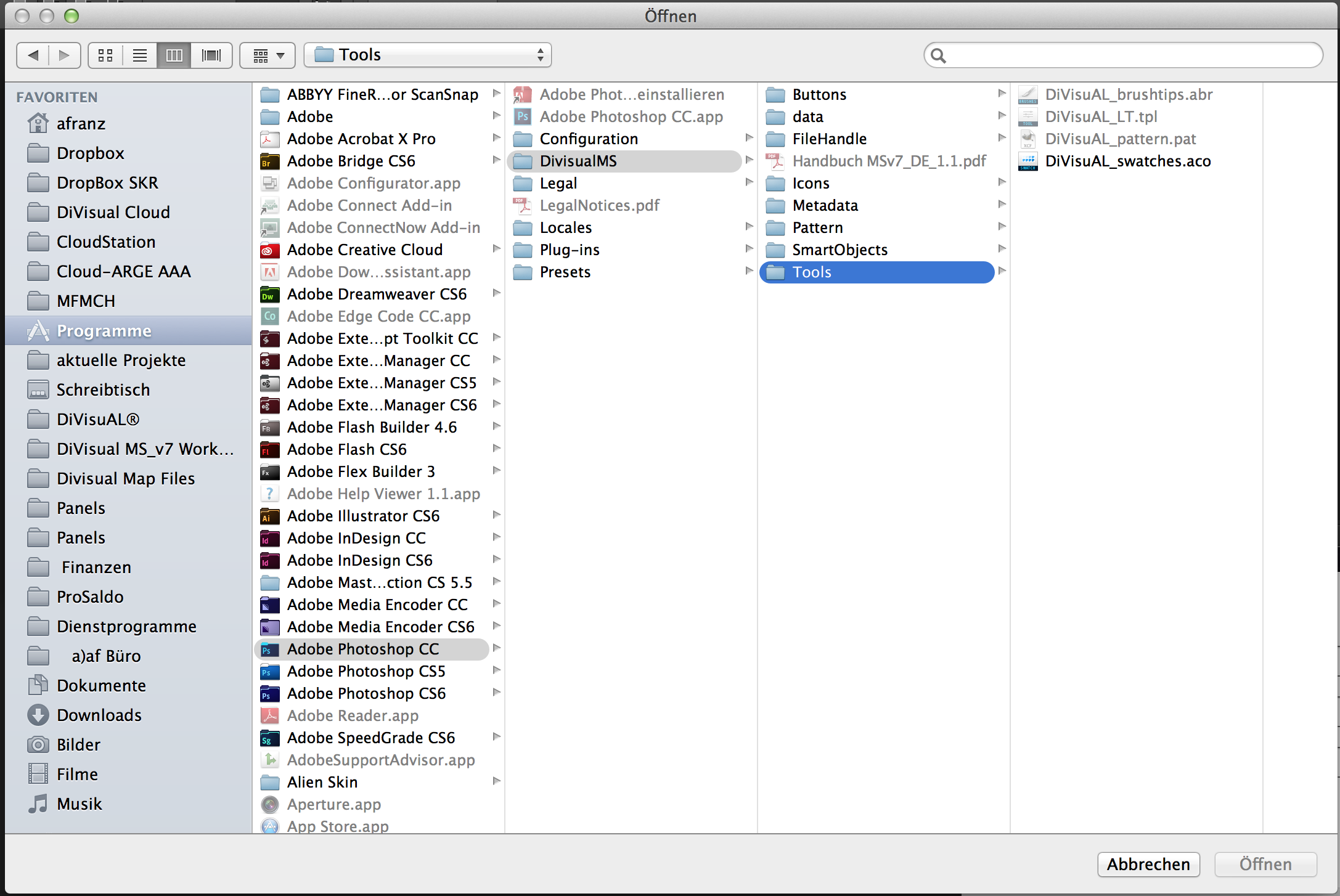Select the Adobe SpeedGrade CS6 icon

click(269, 738)
